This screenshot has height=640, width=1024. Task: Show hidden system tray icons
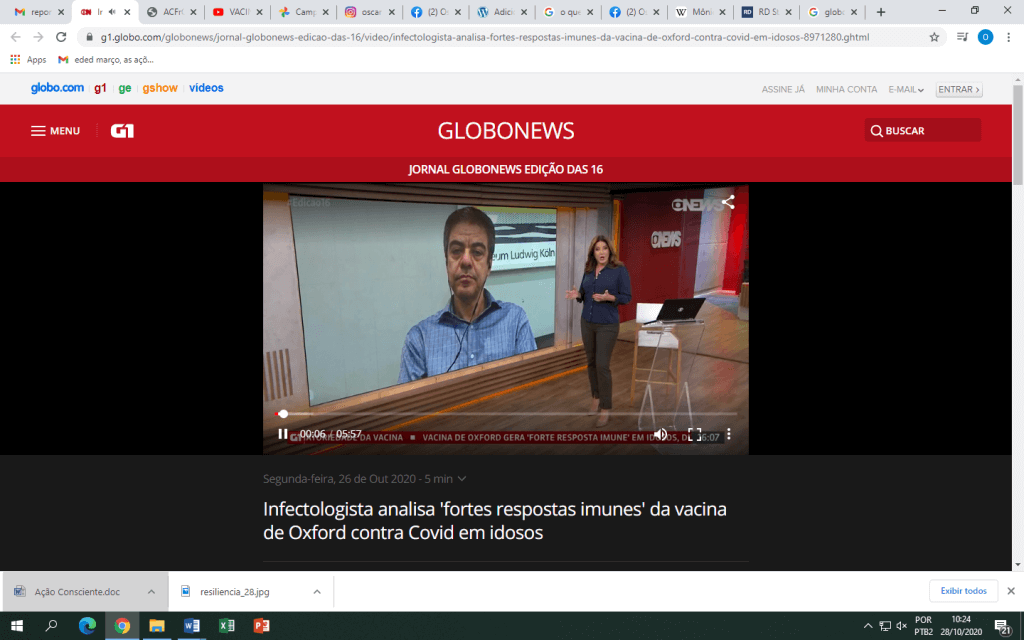tap(868, 626)
